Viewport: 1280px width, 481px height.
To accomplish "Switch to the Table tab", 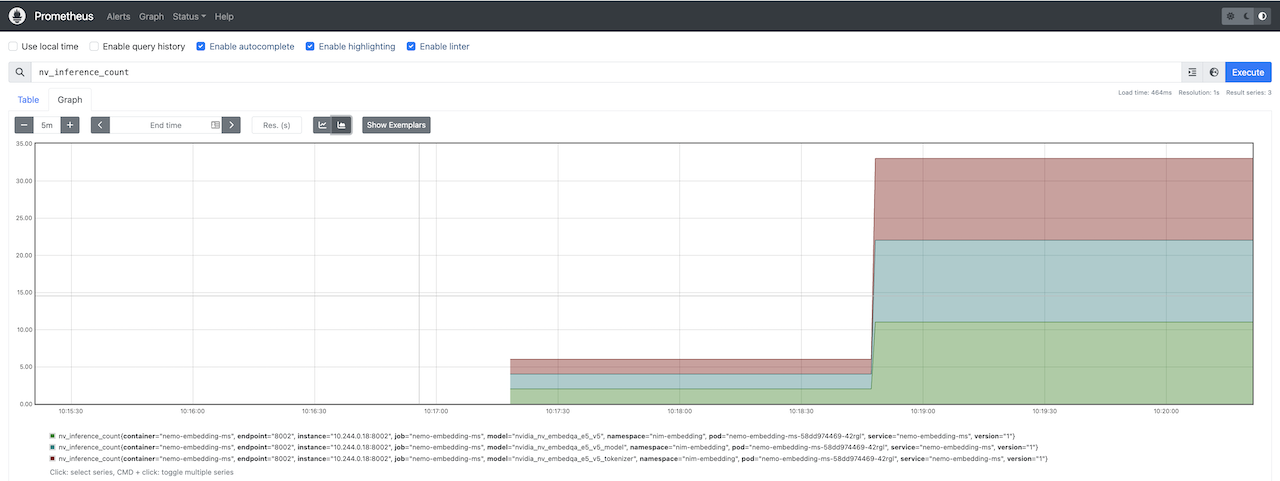I will point(28,100).
